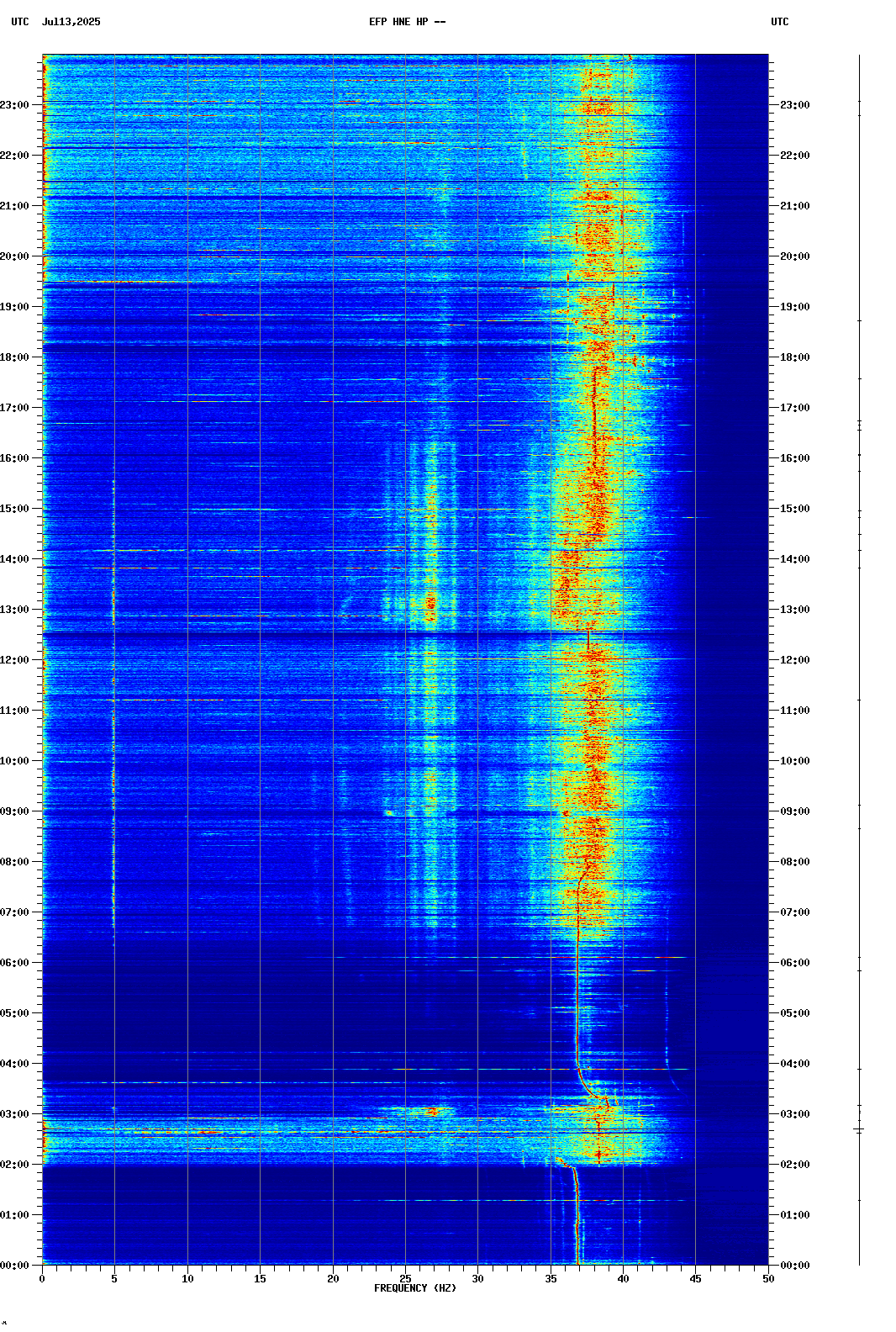Click the UTC label at the top right
The height and width of the screenshot is (1332, 896).
click(780, 22)
